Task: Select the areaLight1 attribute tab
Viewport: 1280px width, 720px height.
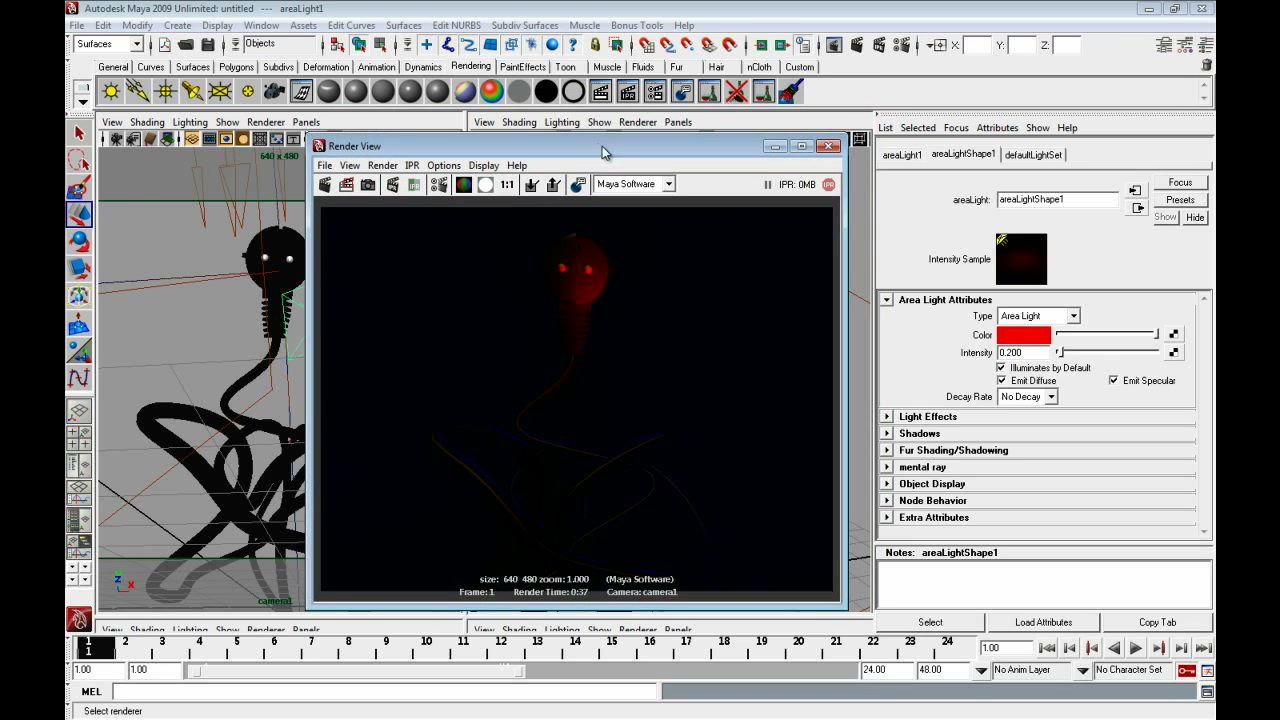Action: point(902,155)
